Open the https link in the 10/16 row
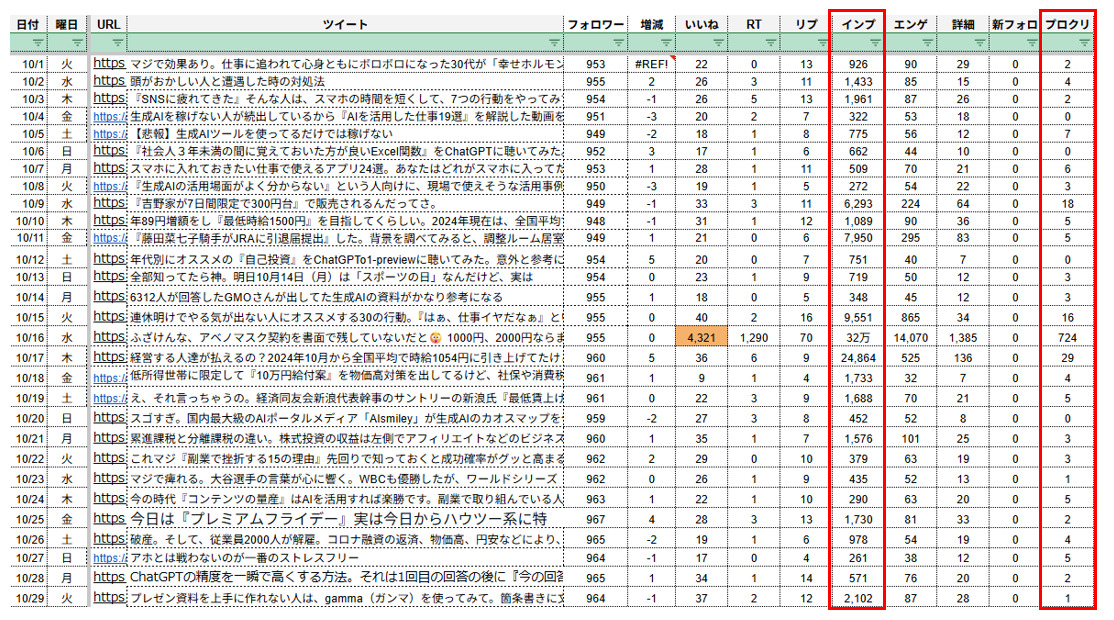Viewport: 1114px width, 620px height. tap(109, 337)
